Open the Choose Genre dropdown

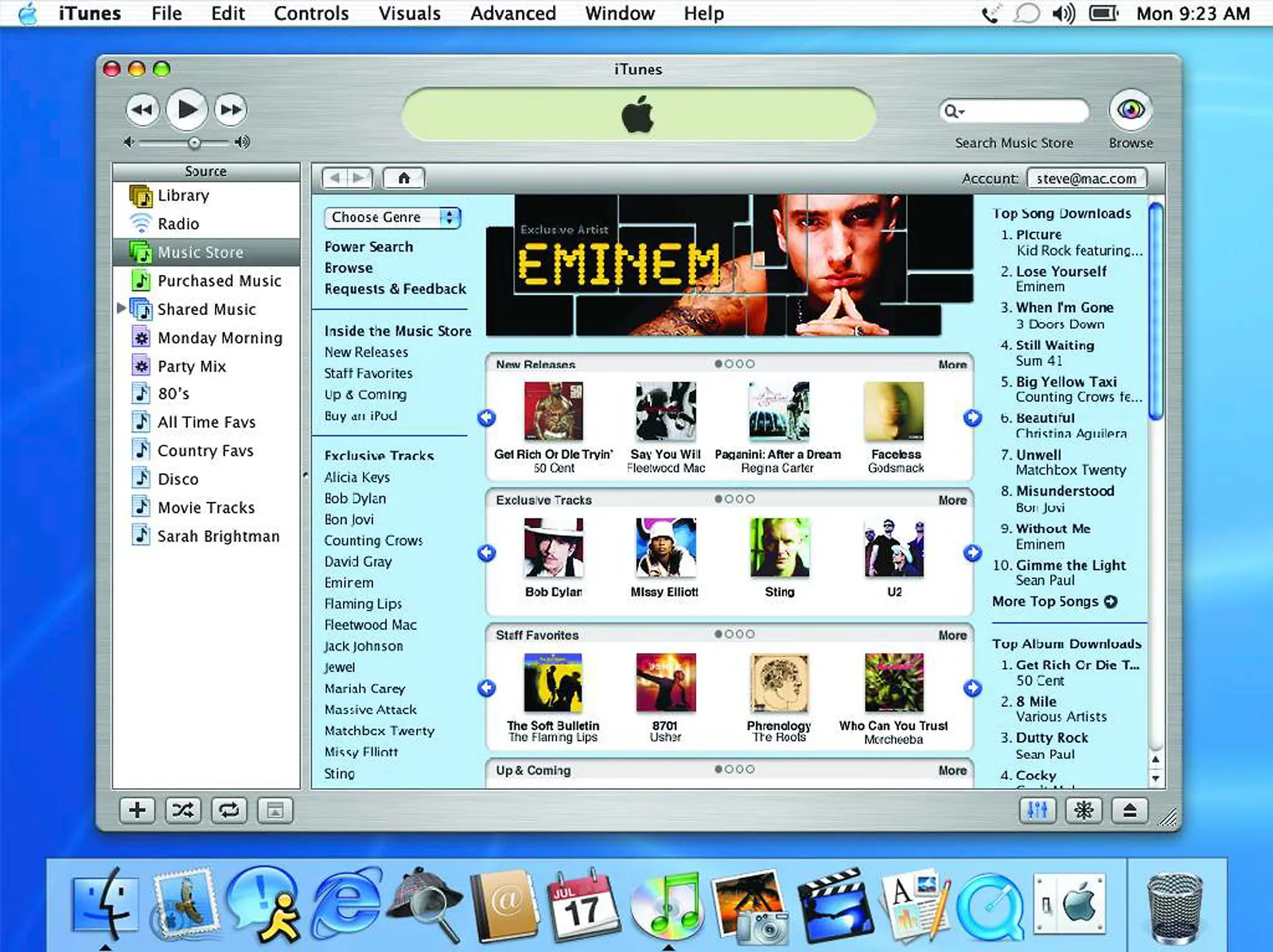[x=392, y=217]
